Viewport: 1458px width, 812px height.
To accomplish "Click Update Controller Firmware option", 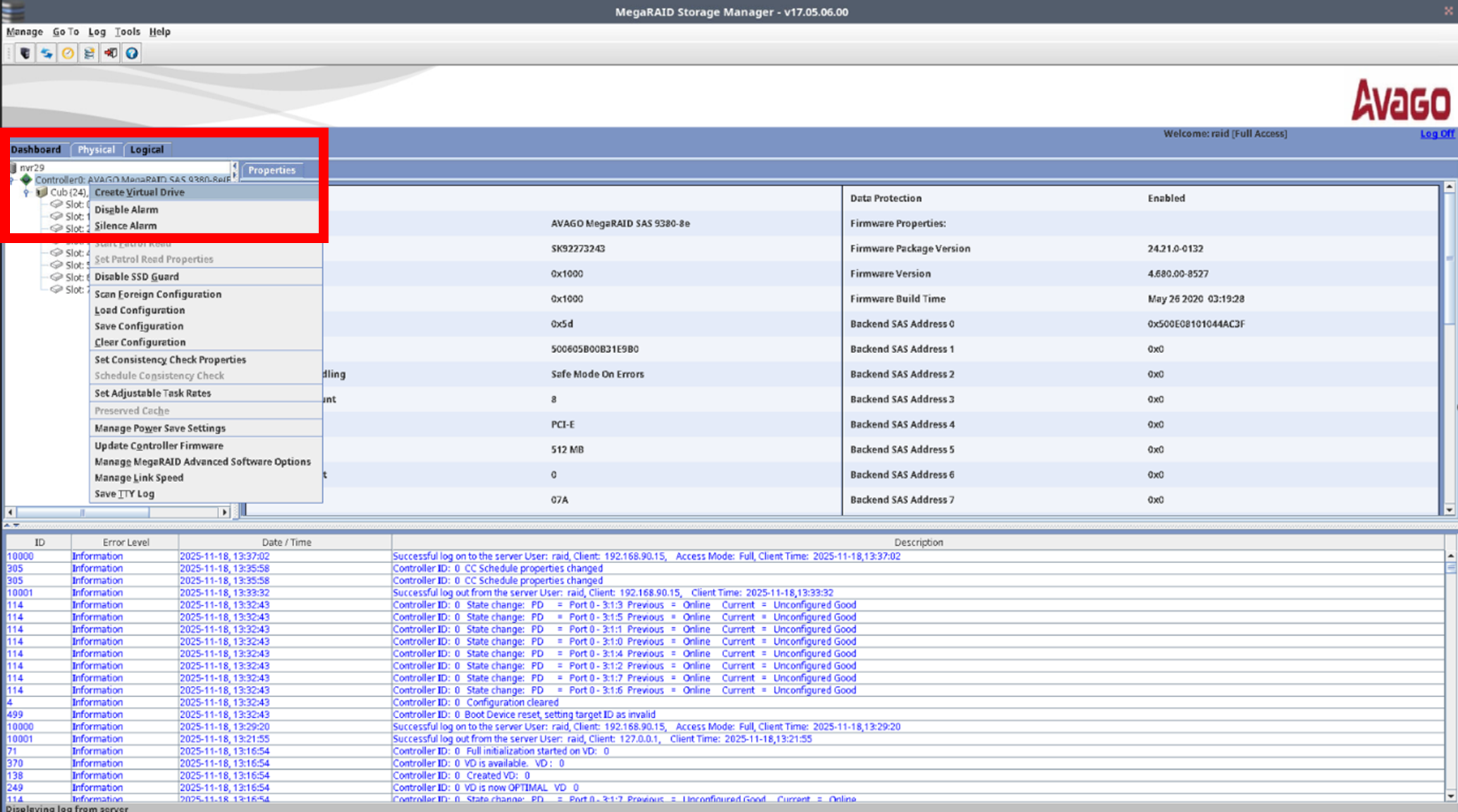I will [x=159, y=446].
